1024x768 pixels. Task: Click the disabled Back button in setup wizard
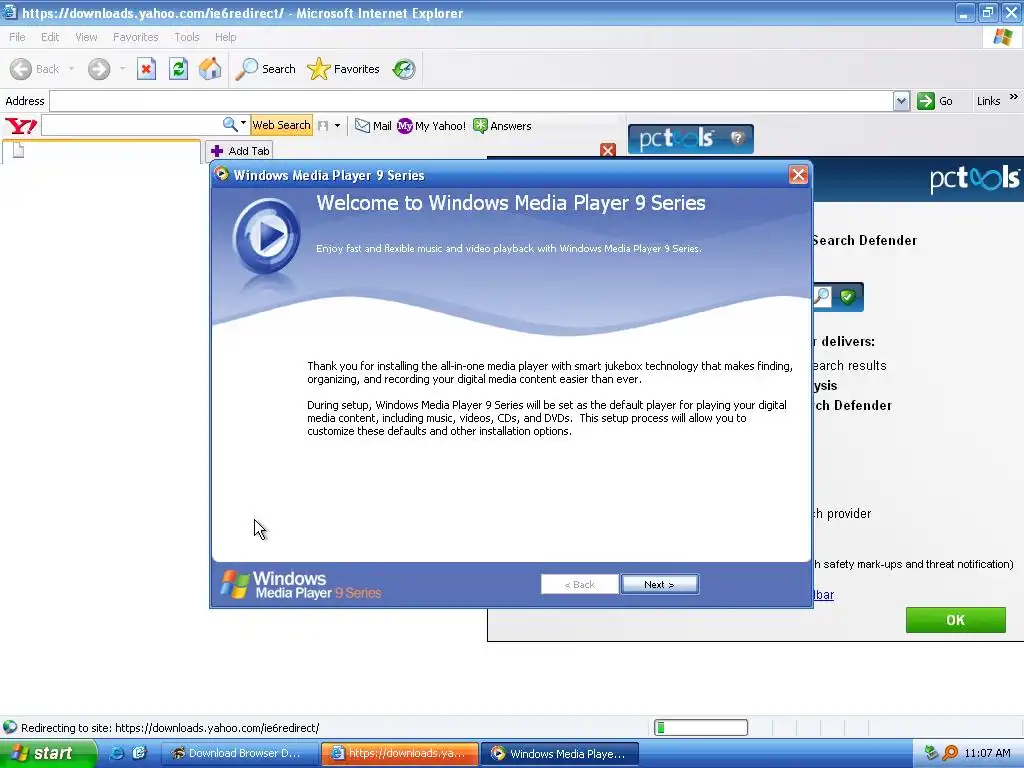pos(579,584)
